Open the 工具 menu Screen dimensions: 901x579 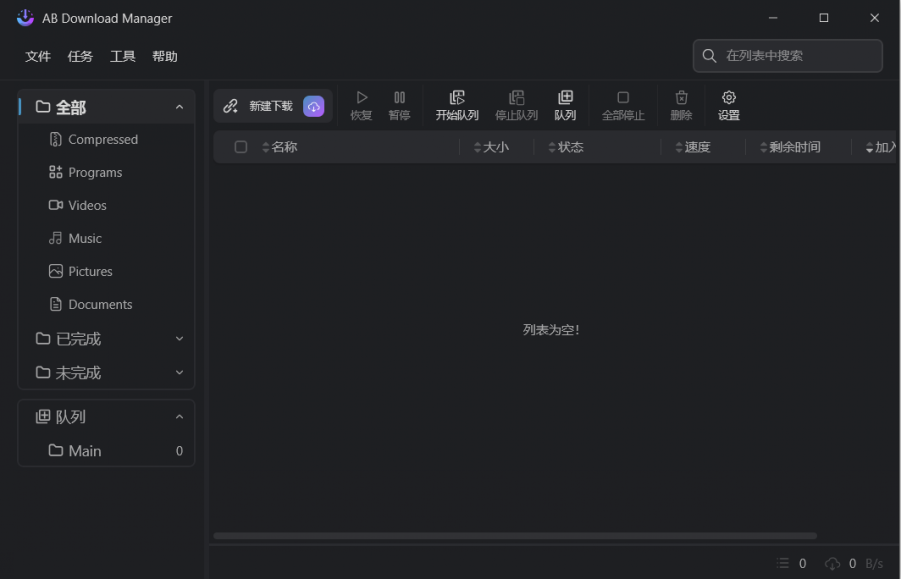[123, 57]
